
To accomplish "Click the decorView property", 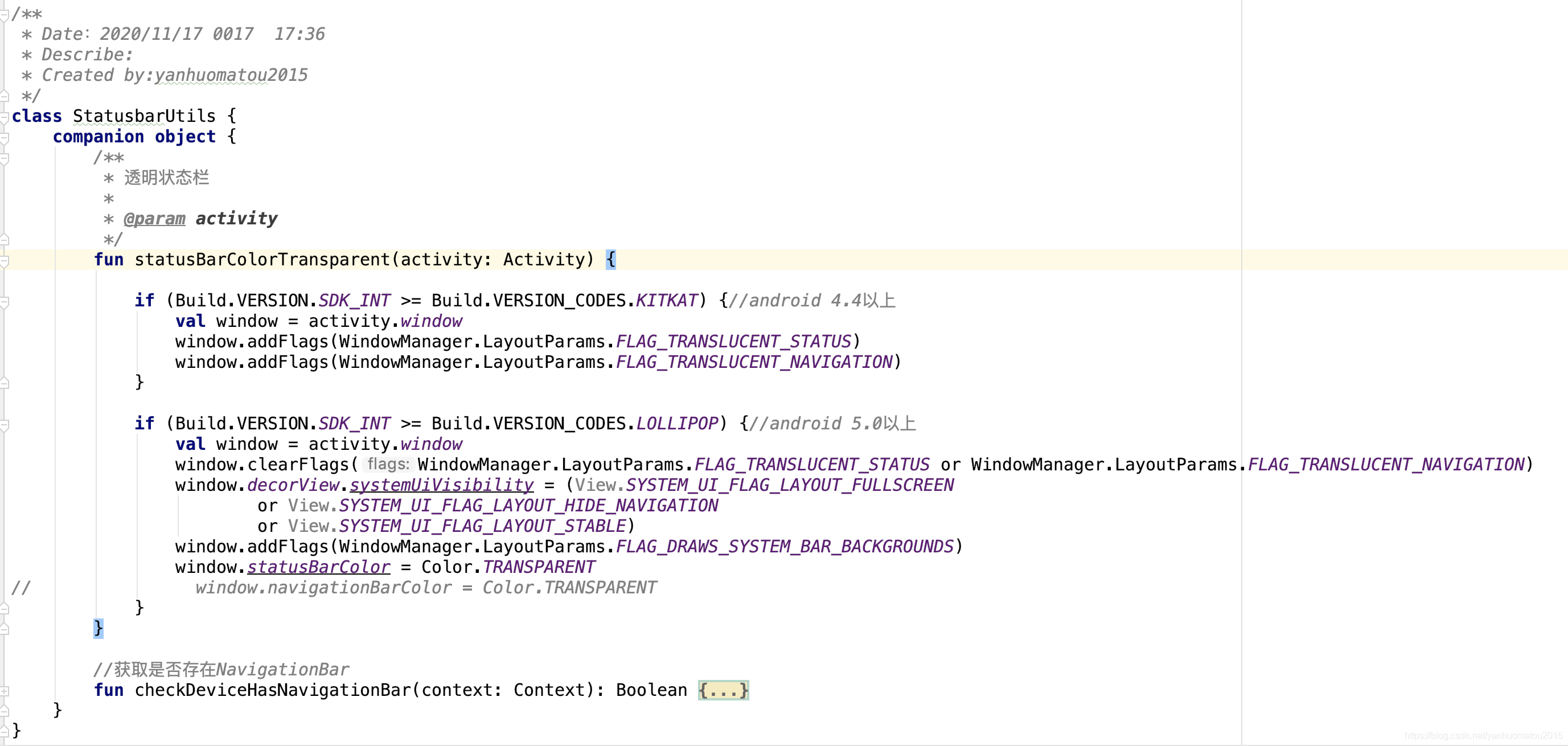I will click(293, 485).
